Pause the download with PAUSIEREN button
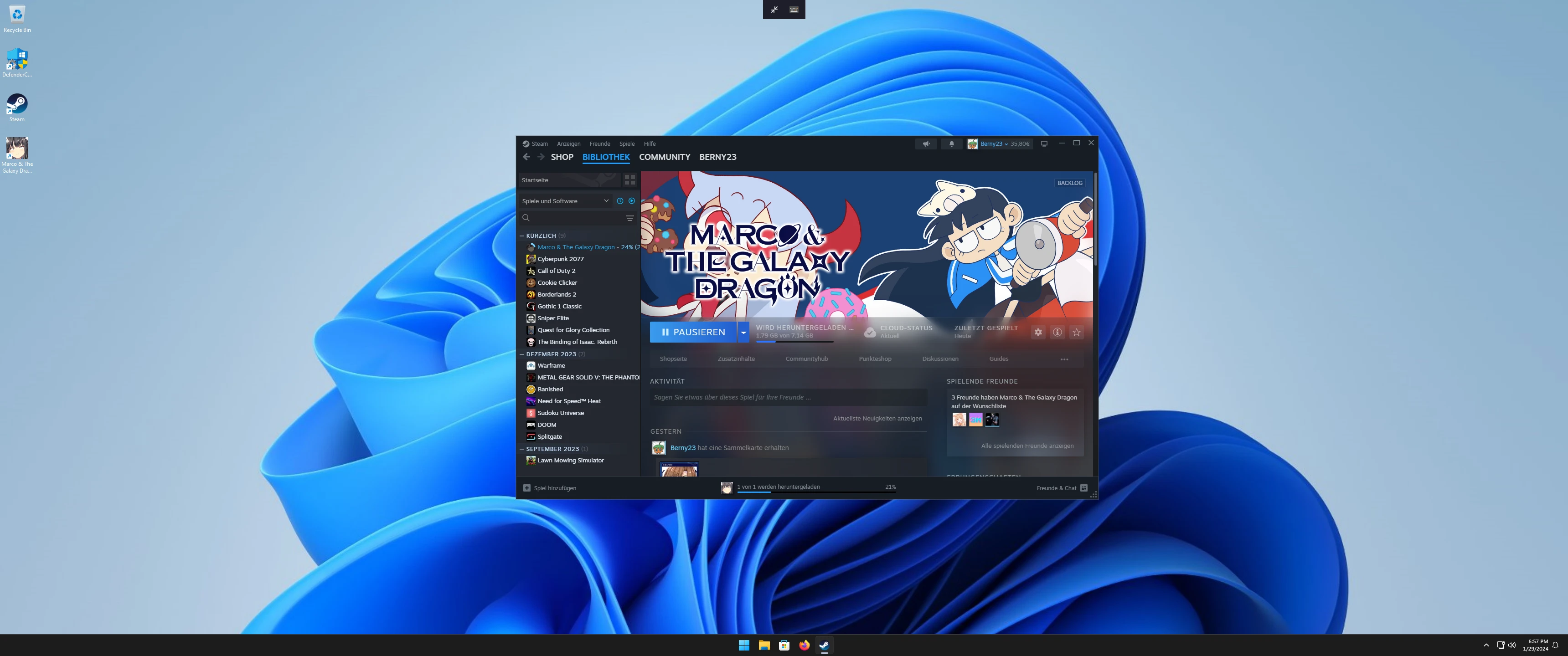 693,332
